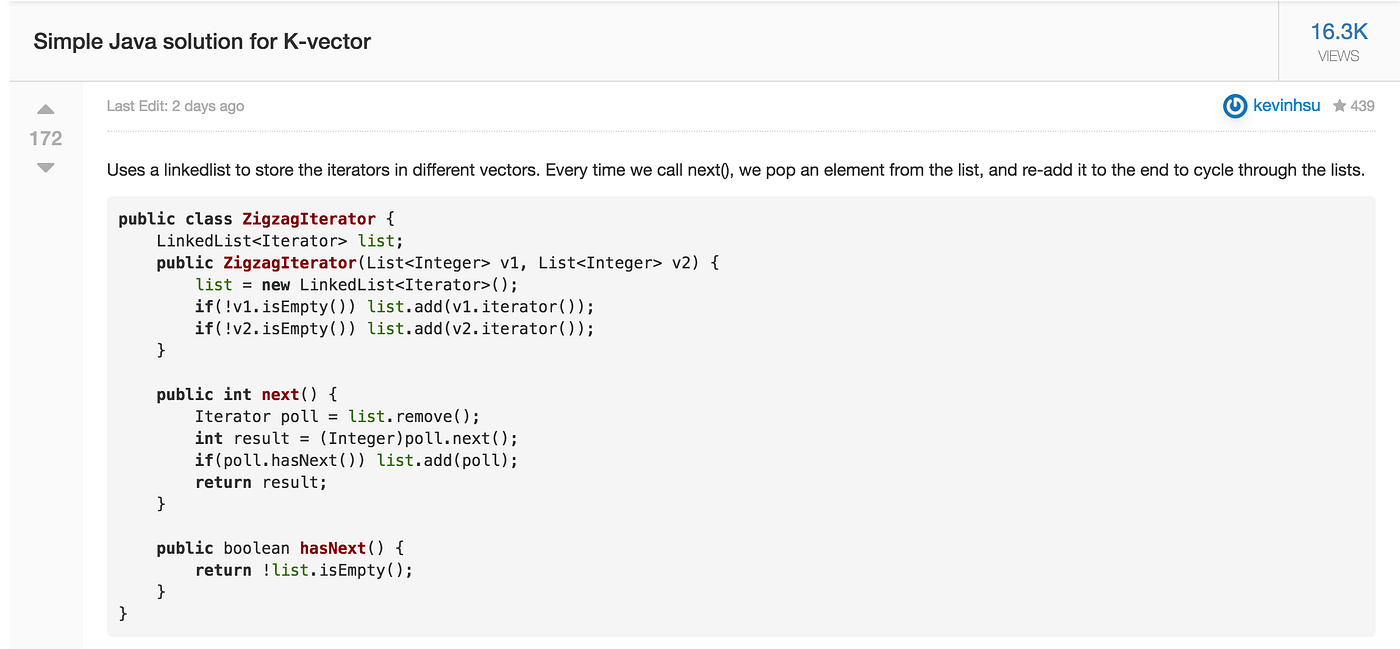Click the 439 star count number
The width and height of the screenshot is (1400, 649).
point(1362,105)
